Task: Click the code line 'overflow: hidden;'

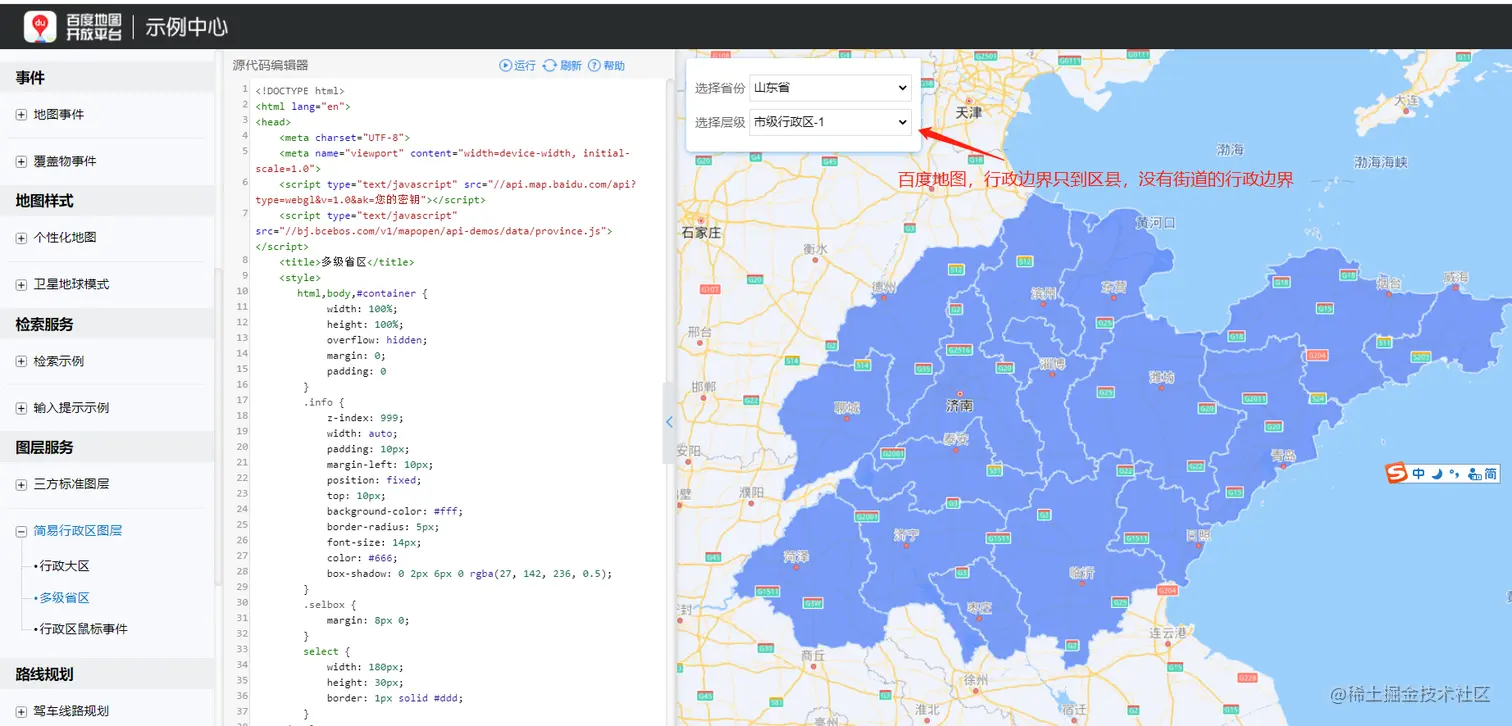Action: 377,340
